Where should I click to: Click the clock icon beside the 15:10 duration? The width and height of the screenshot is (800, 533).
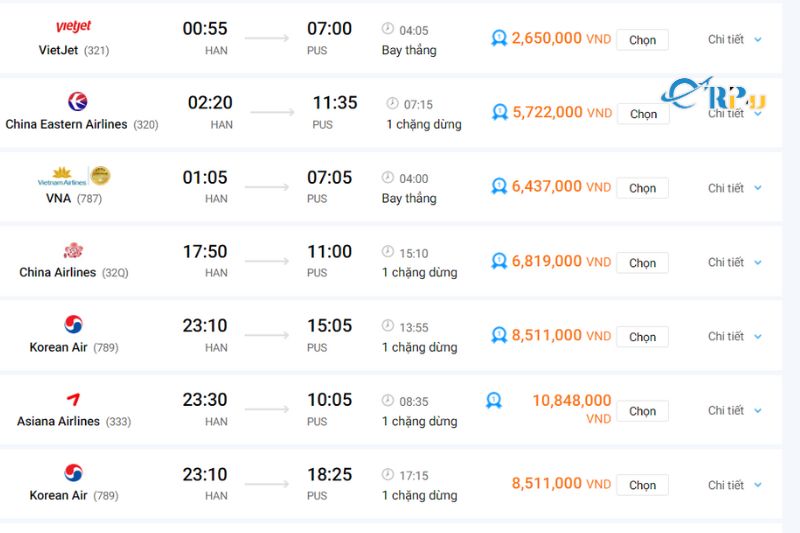[388, 252]
